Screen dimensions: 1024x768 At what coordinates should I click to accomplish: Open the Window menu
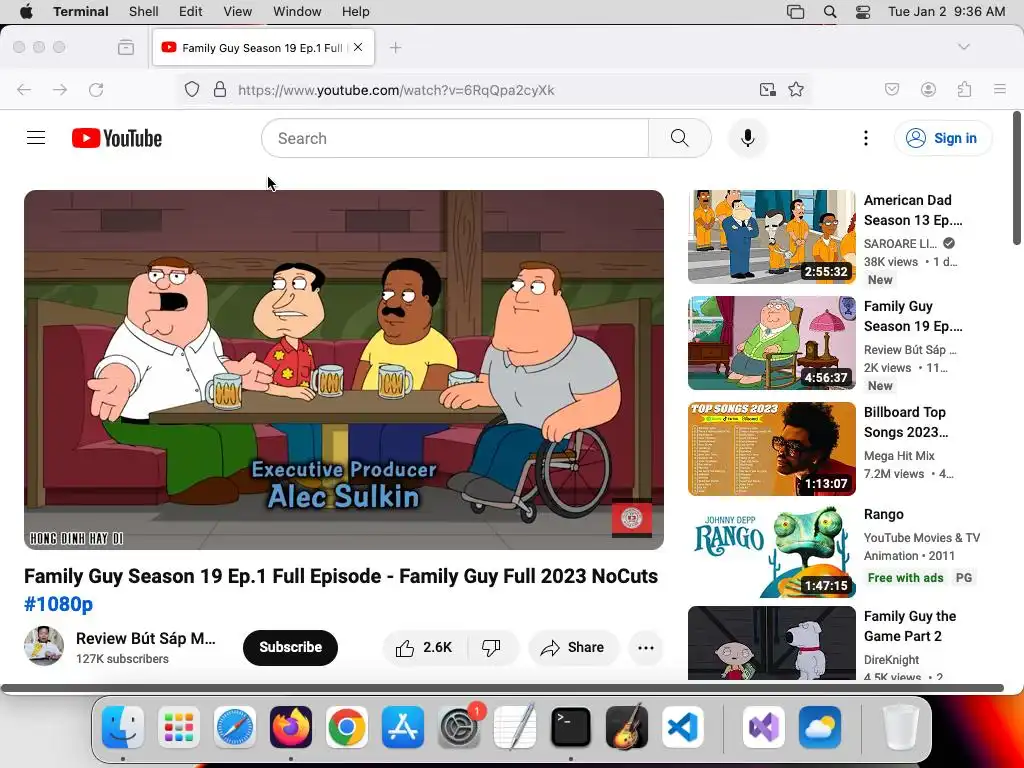coord(297,12)
